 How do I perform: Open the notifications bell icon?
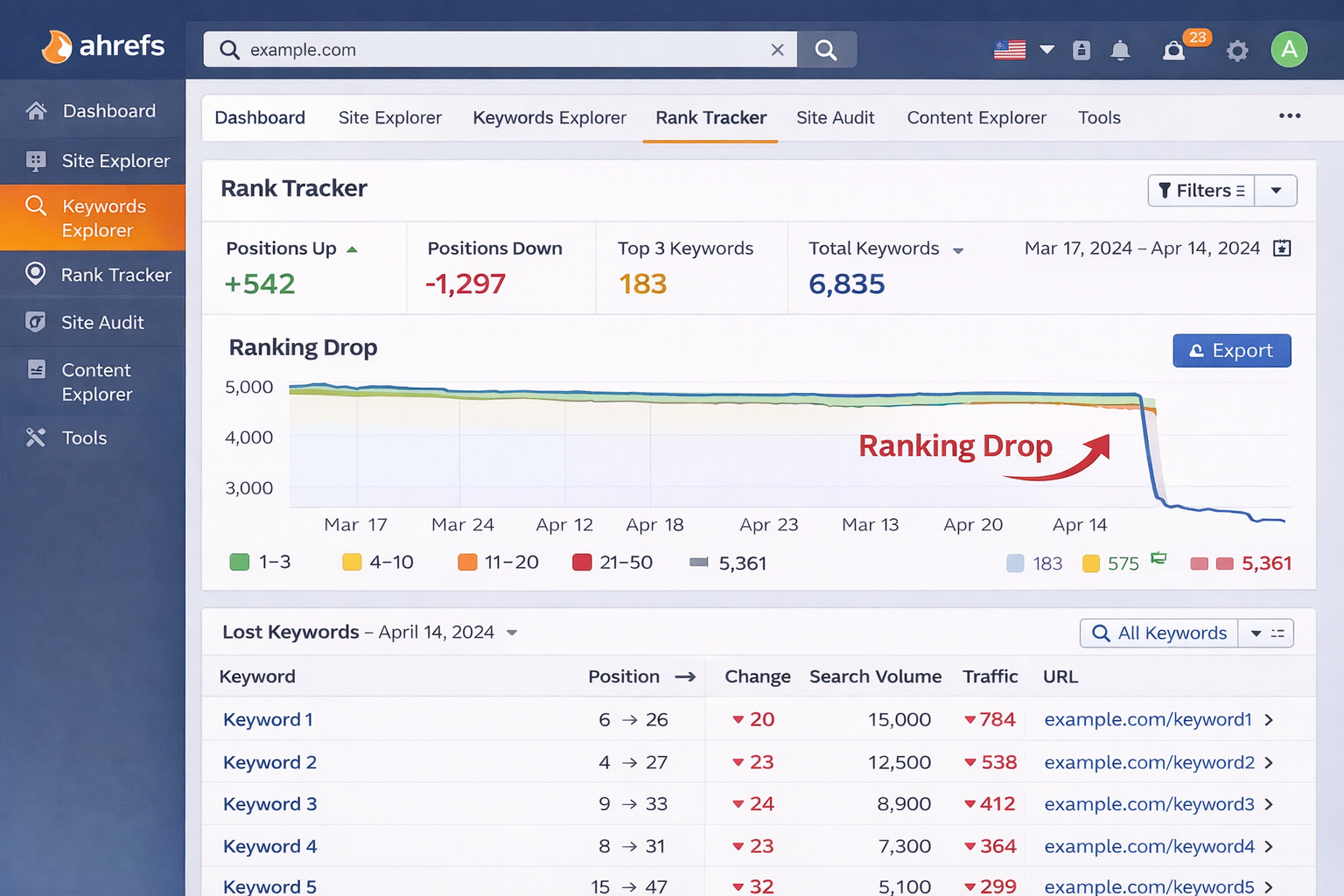(1120, 51)
